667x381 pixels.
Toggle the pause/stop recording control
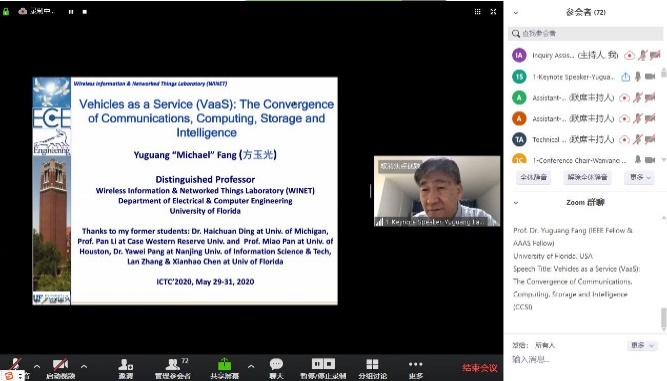(x=323, y=364)
